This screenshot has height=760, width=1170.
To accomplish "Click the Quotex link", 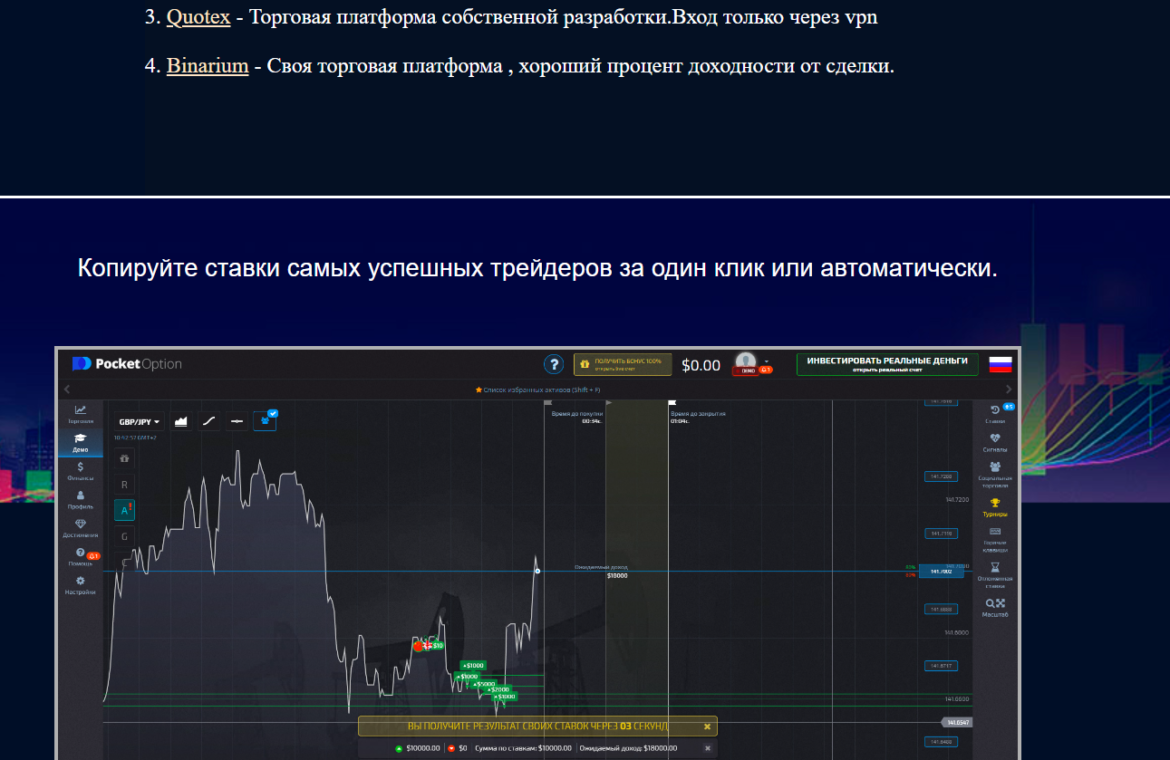I will 198,18.
